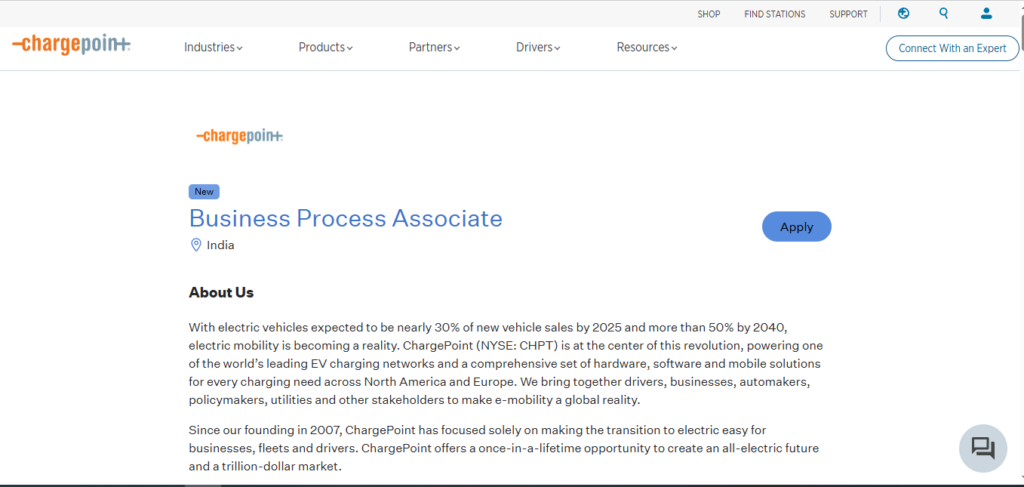The image size is (1024, 487).
Task: Expand the Drivers menu
Action: point(538,47)
